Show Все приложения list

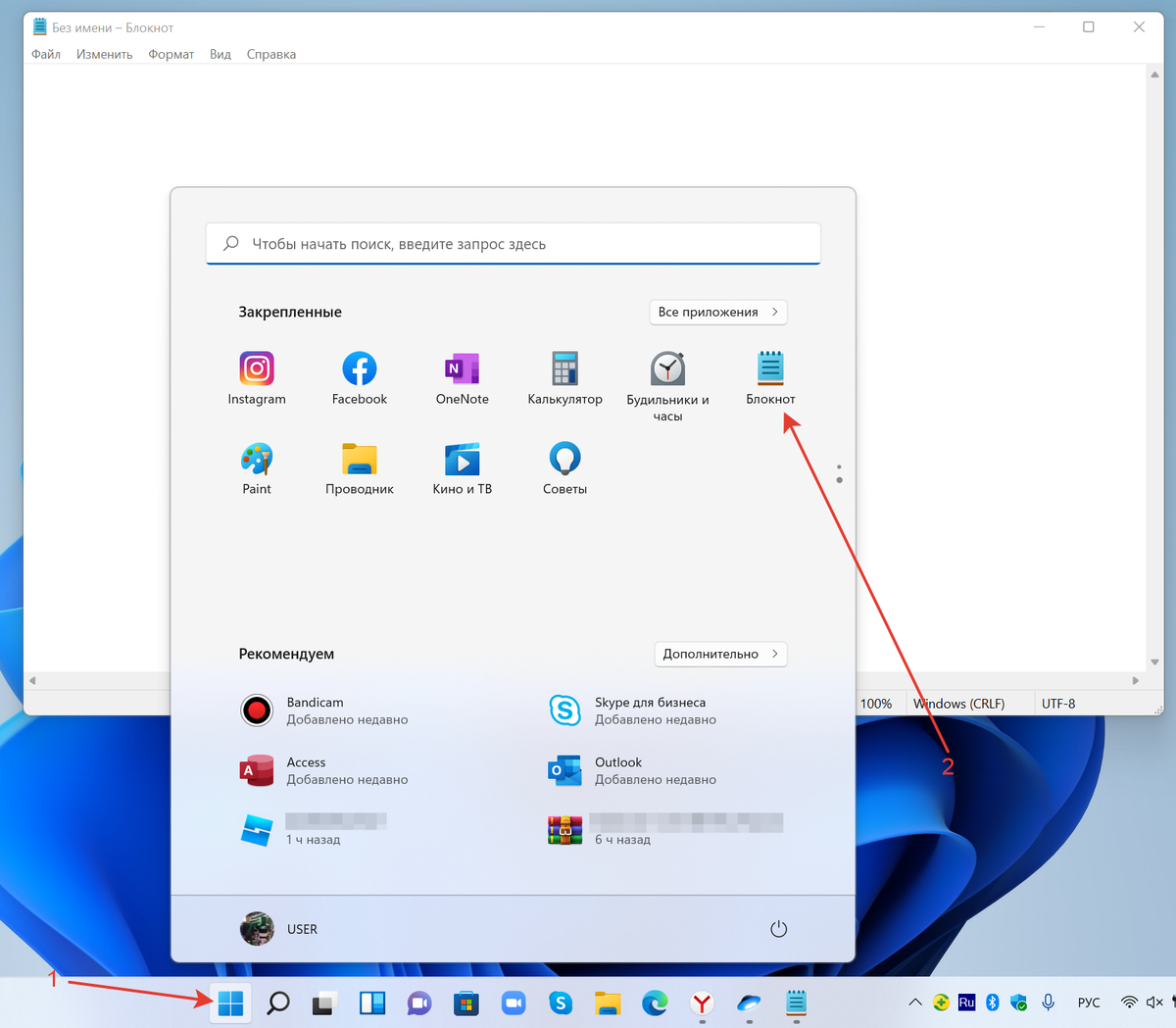[718, 312]
